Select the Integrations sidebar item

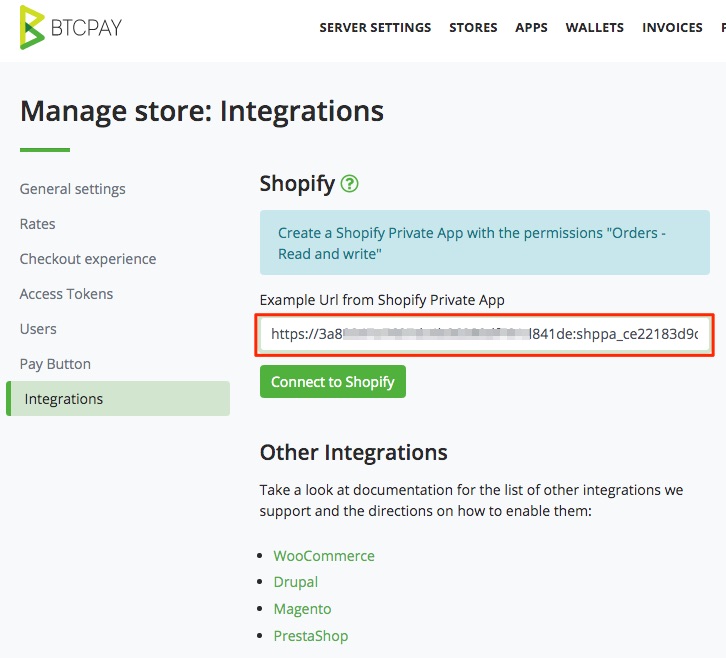point(118,399)
